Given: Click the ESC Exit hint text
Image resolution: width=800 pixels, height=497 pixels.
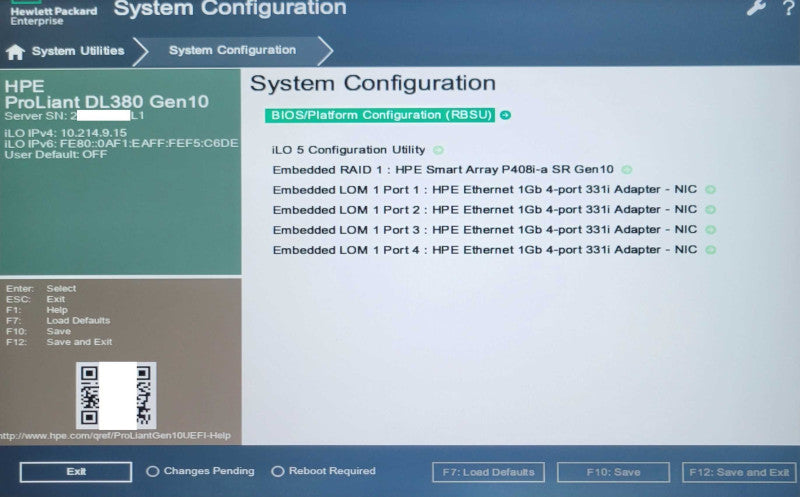Looking at the screenshot, I should coord(36,299).
